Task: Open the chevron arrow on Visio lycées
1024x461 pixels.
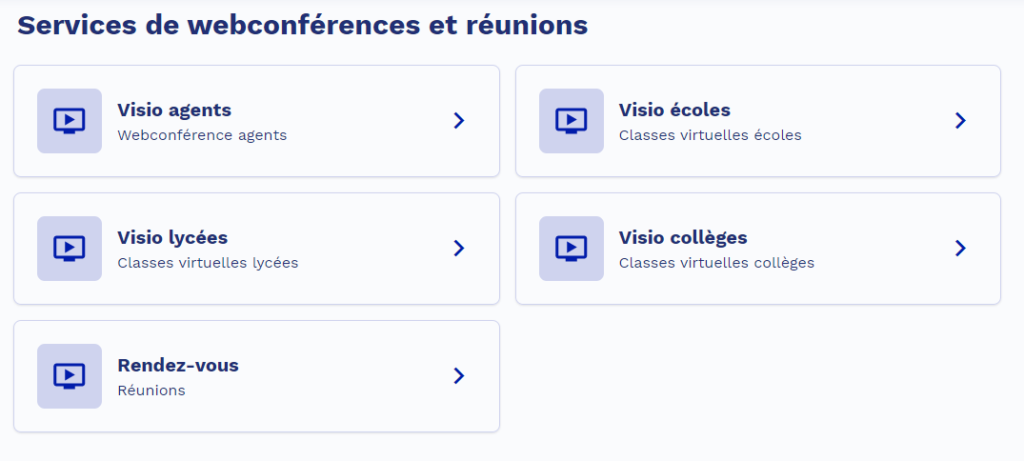Action: [459, 248]
